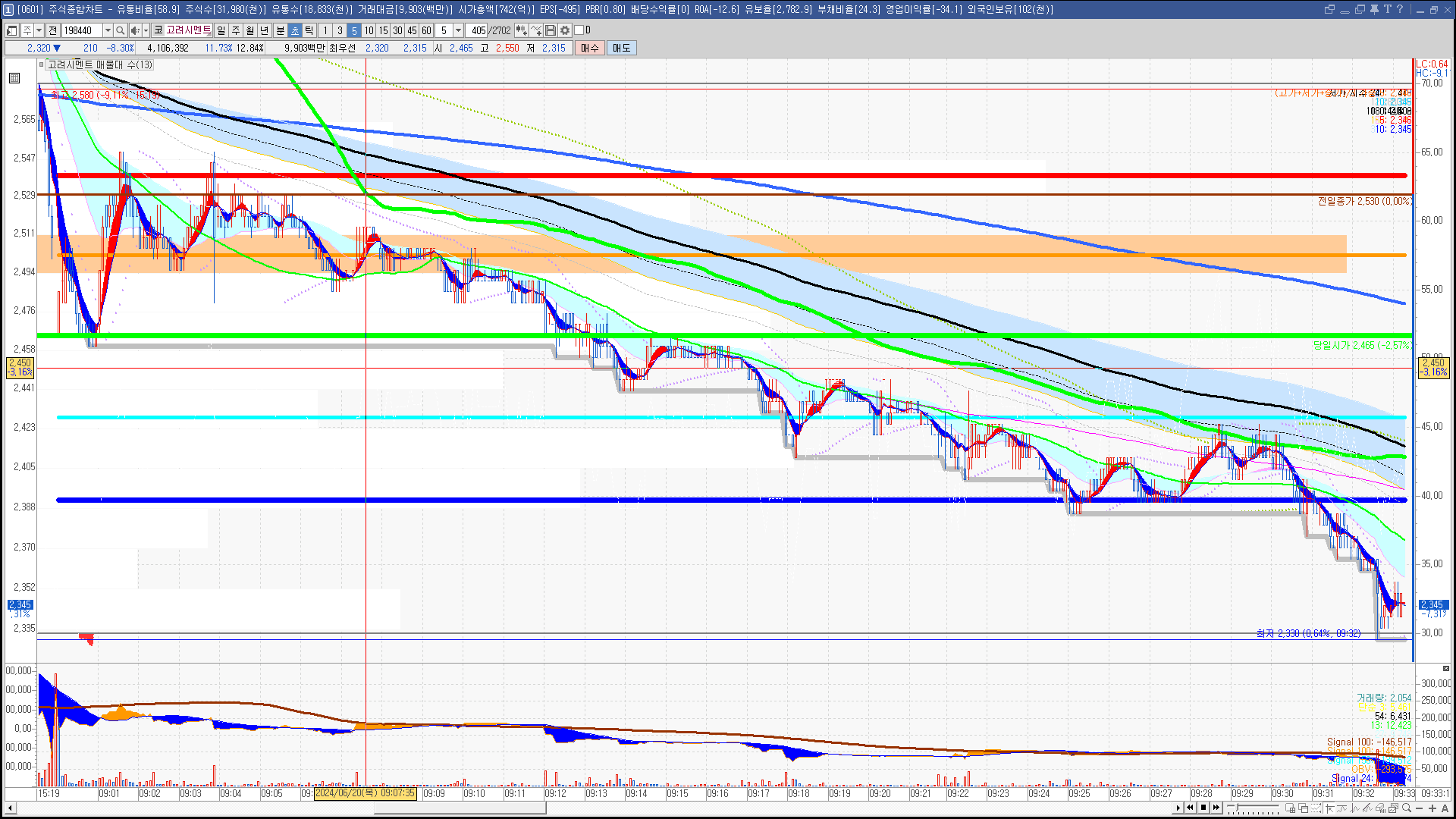
Task: Expand the interval value 5 dropdown
Action: tap(458, 30)
